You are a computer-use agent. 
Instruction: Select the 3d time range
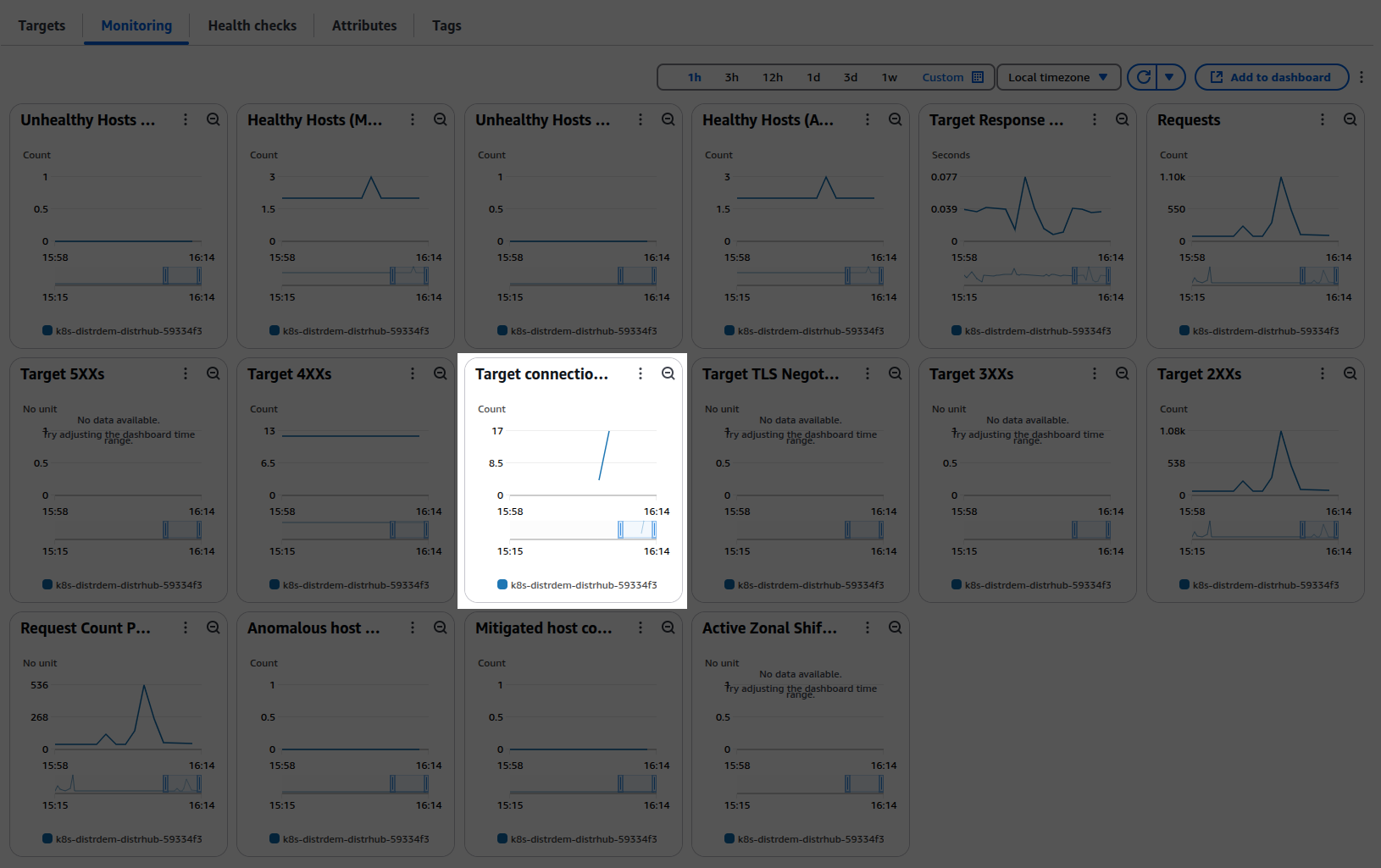pos(850,76)
